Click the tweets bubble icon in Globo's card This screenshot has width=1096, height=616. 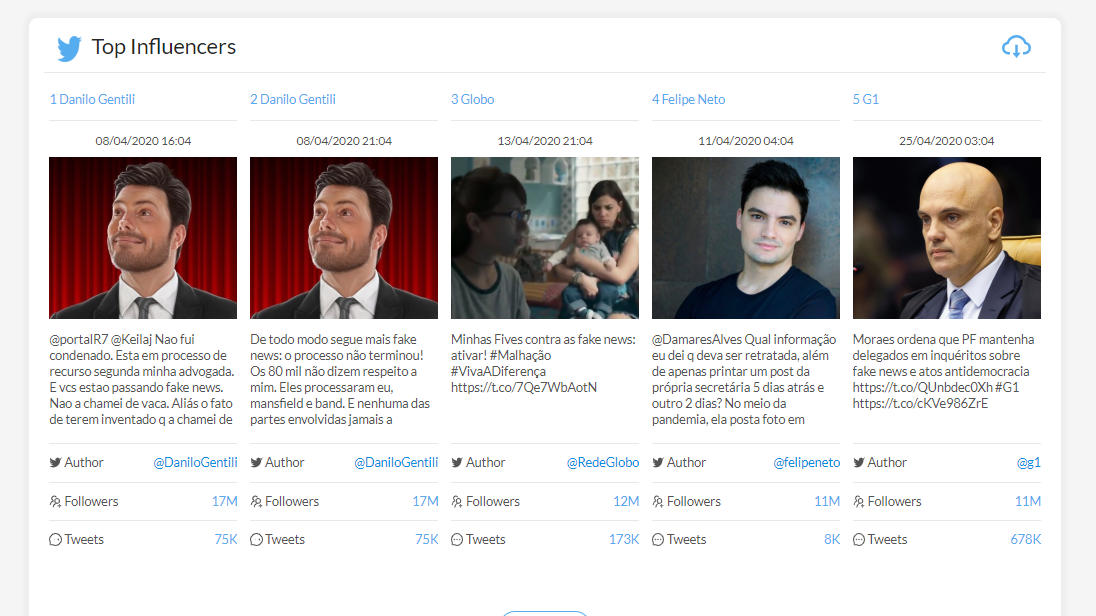(456, 540)
